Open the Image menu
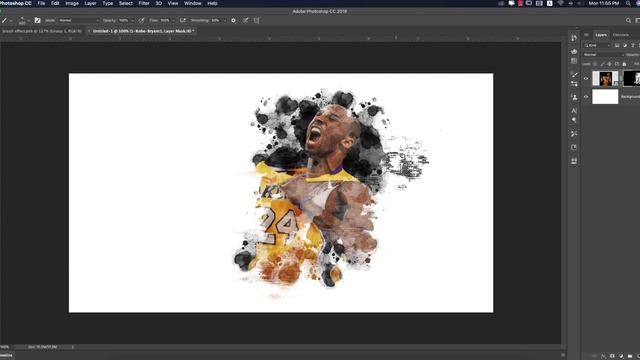Viewport: 640px width, 360px height. 72,3
